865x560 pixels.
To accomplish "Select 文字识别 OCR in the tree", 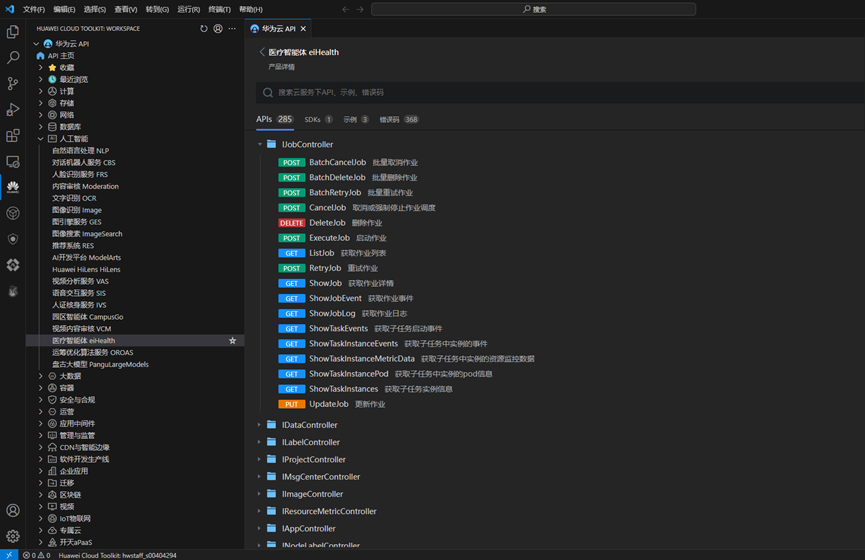I will pyautogui.click(x=74, y=198).
